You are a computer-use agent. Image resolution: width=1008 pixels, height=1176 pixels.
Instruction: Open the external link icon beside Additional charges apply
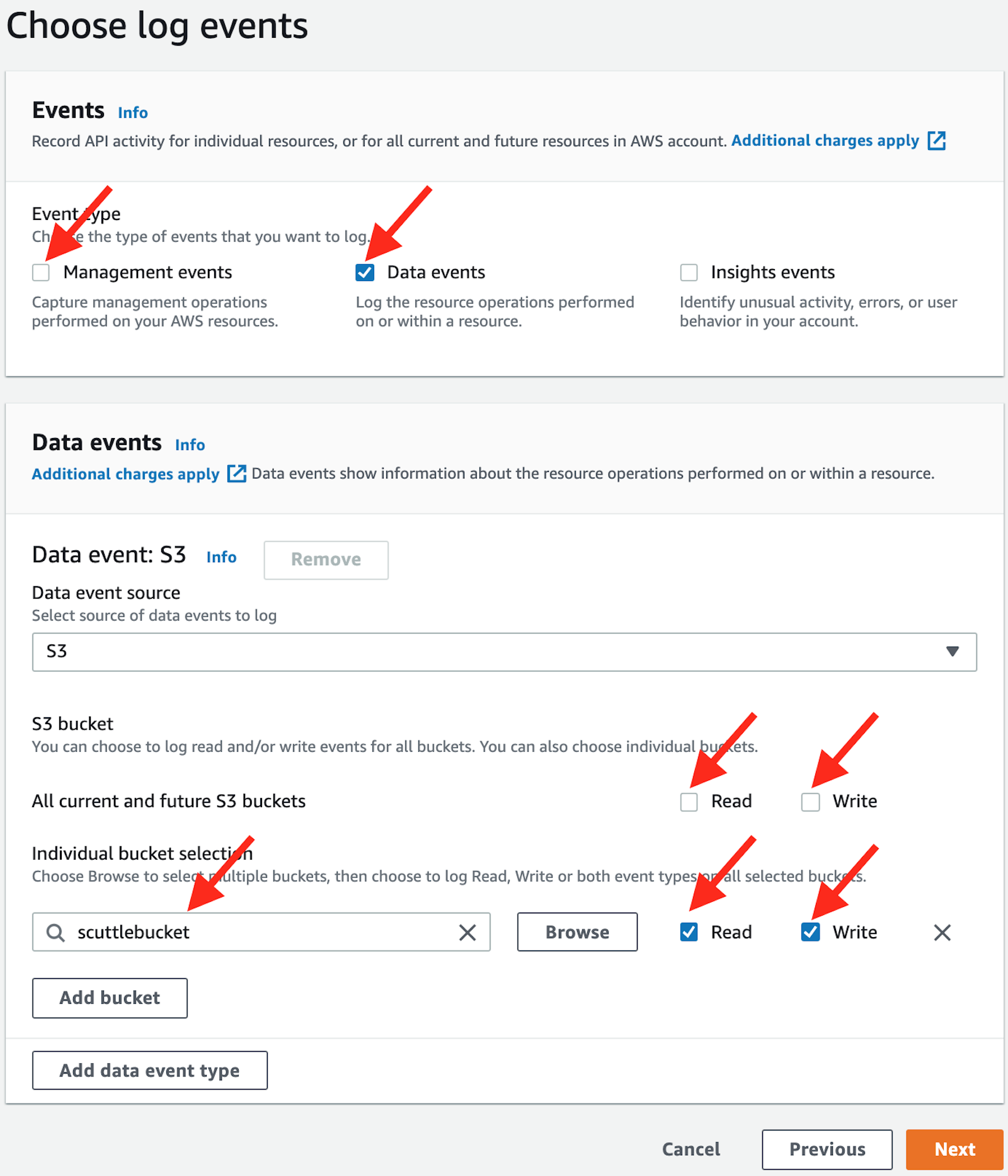(937, 141)
